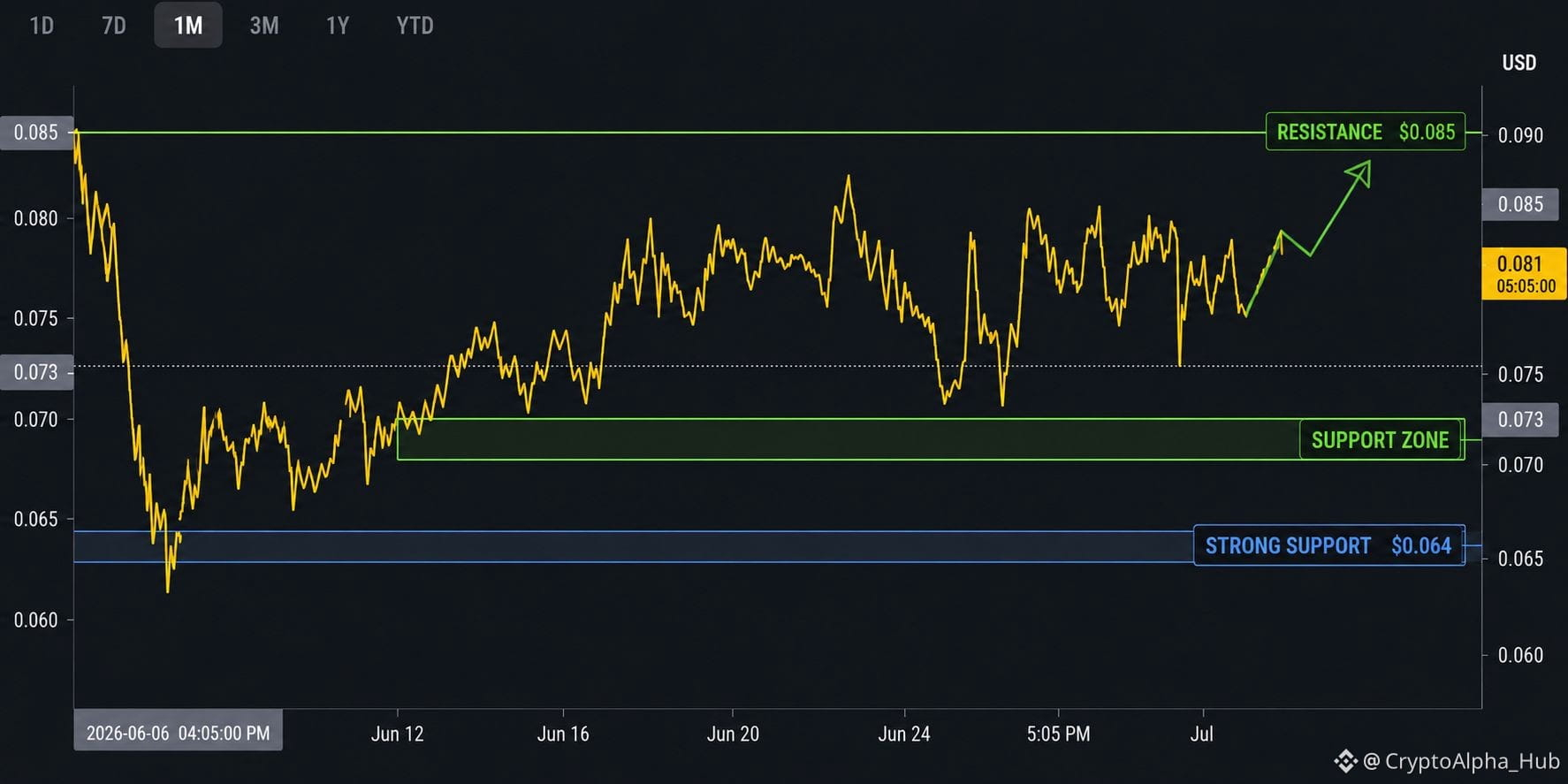Image resolution: width=1568 pixels, height=784 pixels.
Task: Select the highlighted 0.073 tag on right axis
Action: point(1520,419)
